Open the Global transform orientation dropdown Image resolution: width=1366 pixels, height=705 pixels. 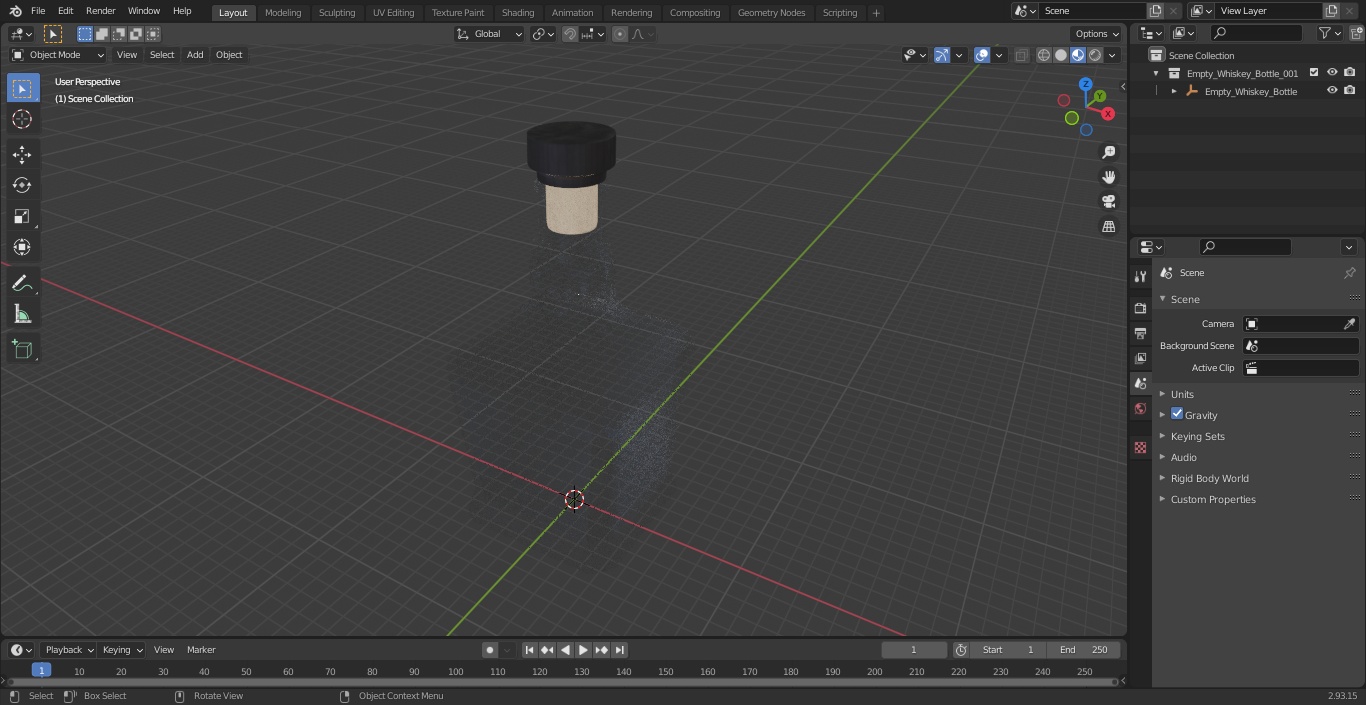pos(490,34)
